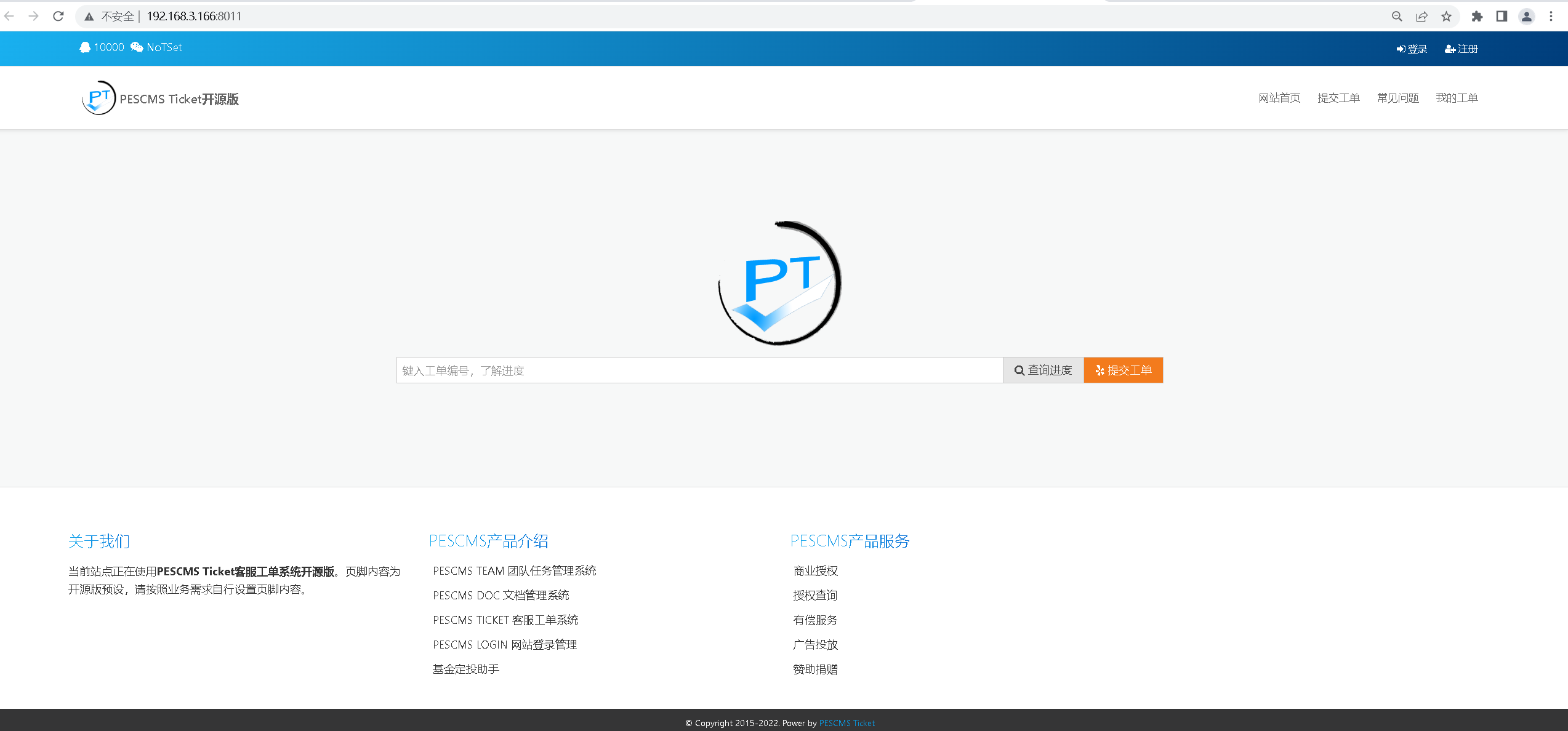Focus the ticket number input field
This screenshot has height=731, width=1568.
(x=699, y=370)
